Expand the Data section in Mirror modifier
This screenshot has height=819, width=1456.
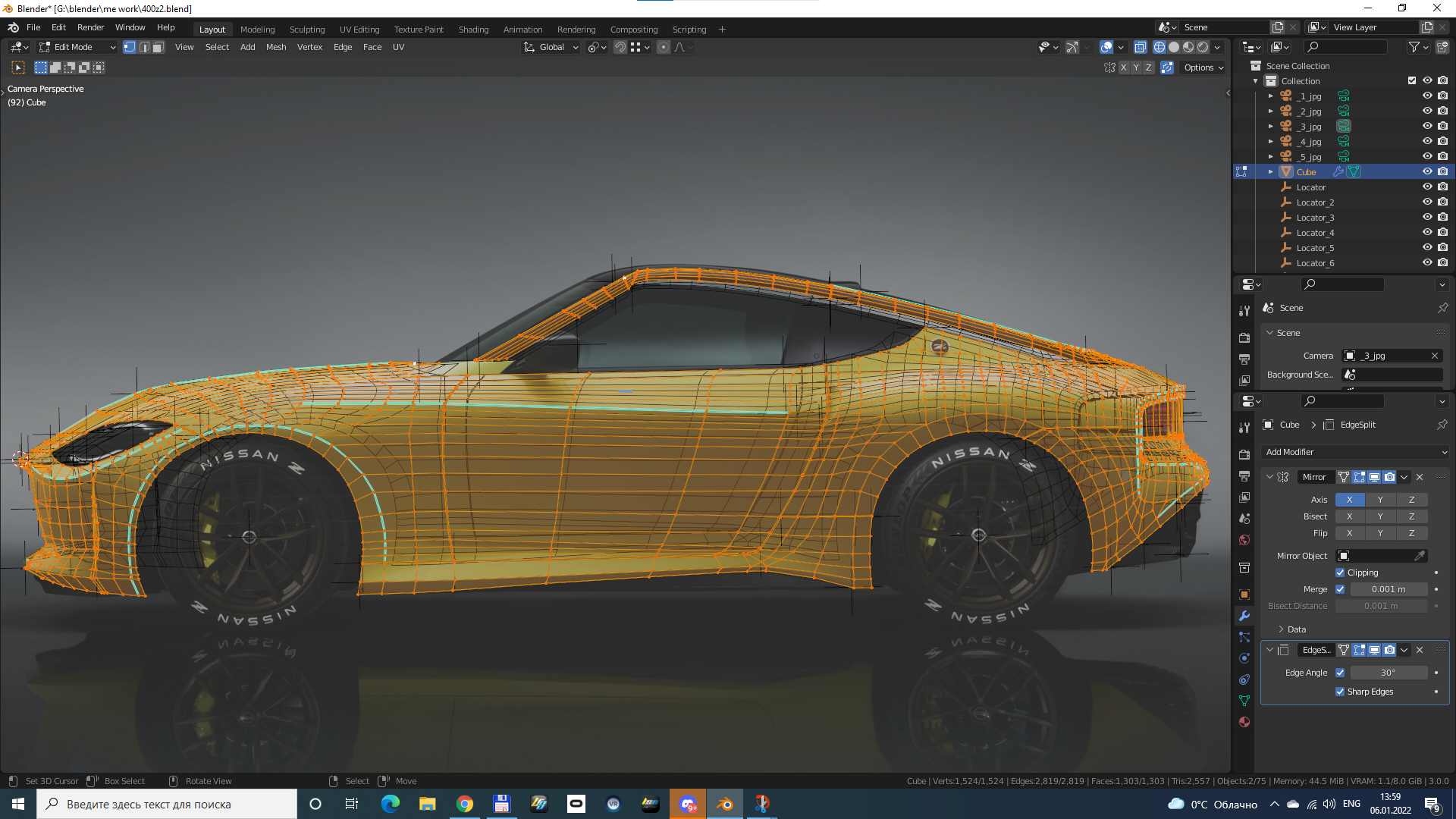tap(1281, 629)
